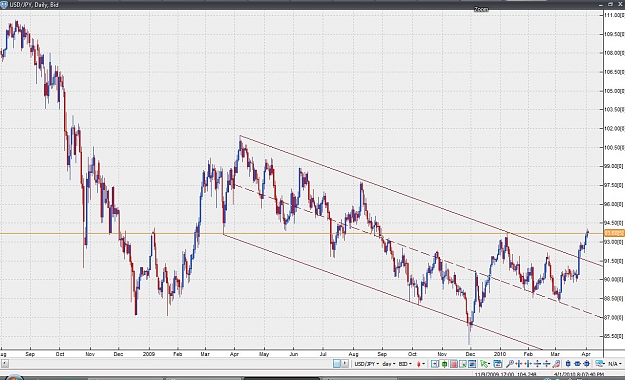Click the green candle toolbar icon

click(444, 364)
